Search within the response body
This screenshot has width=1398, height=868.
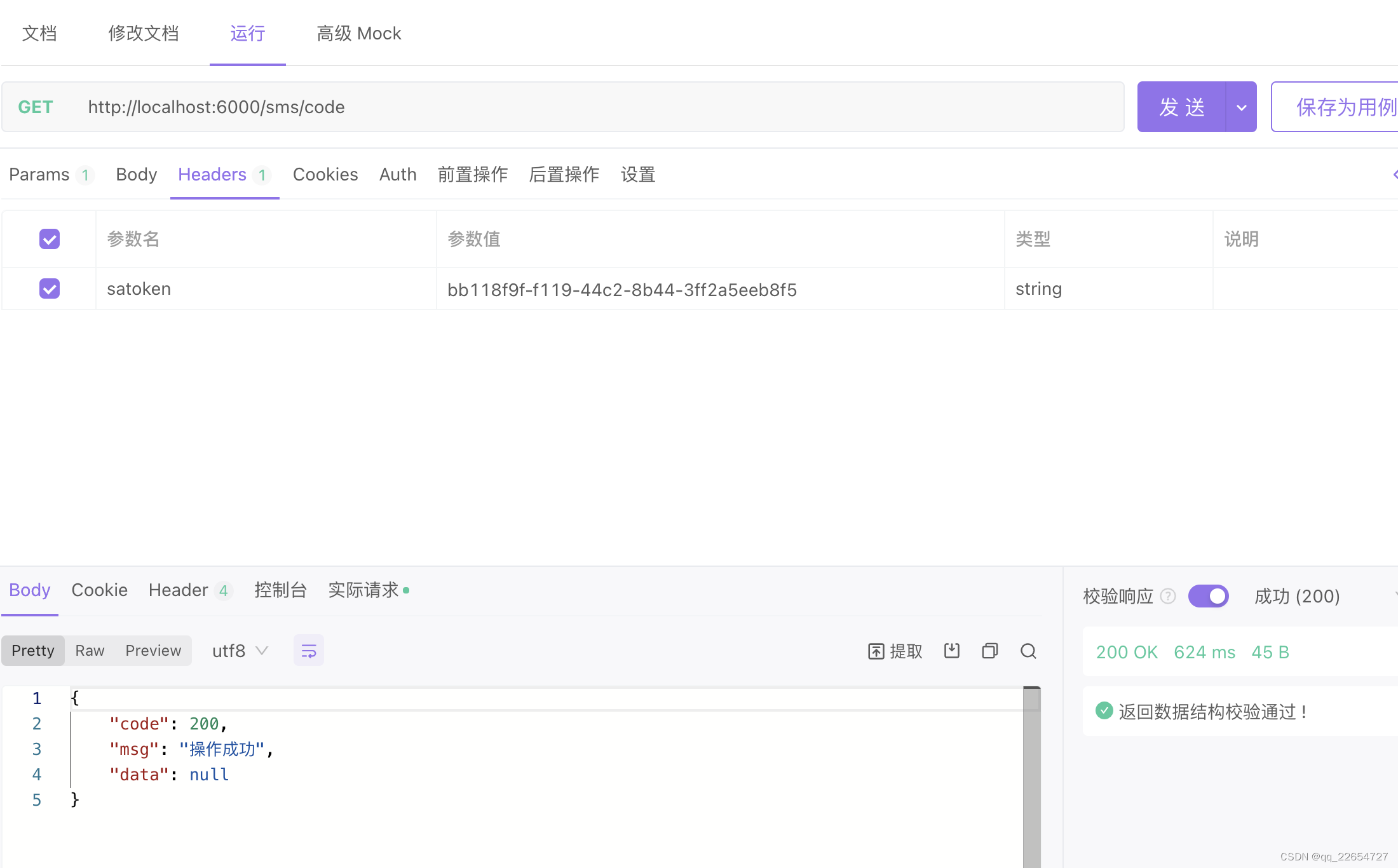point(1028,651)
